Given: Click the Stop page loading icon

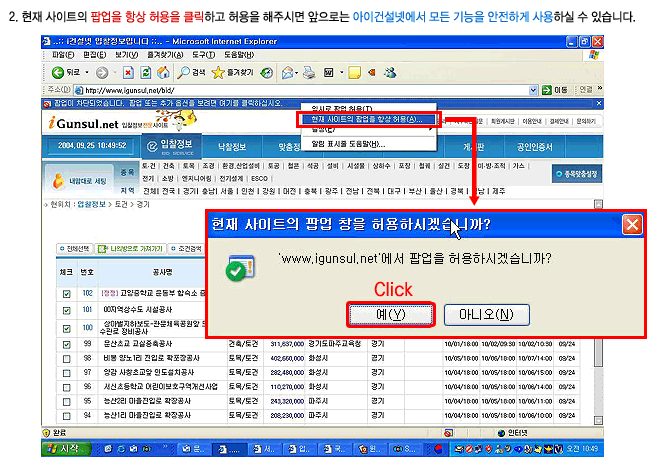Looking at the screenshot, I should [128, 73].
